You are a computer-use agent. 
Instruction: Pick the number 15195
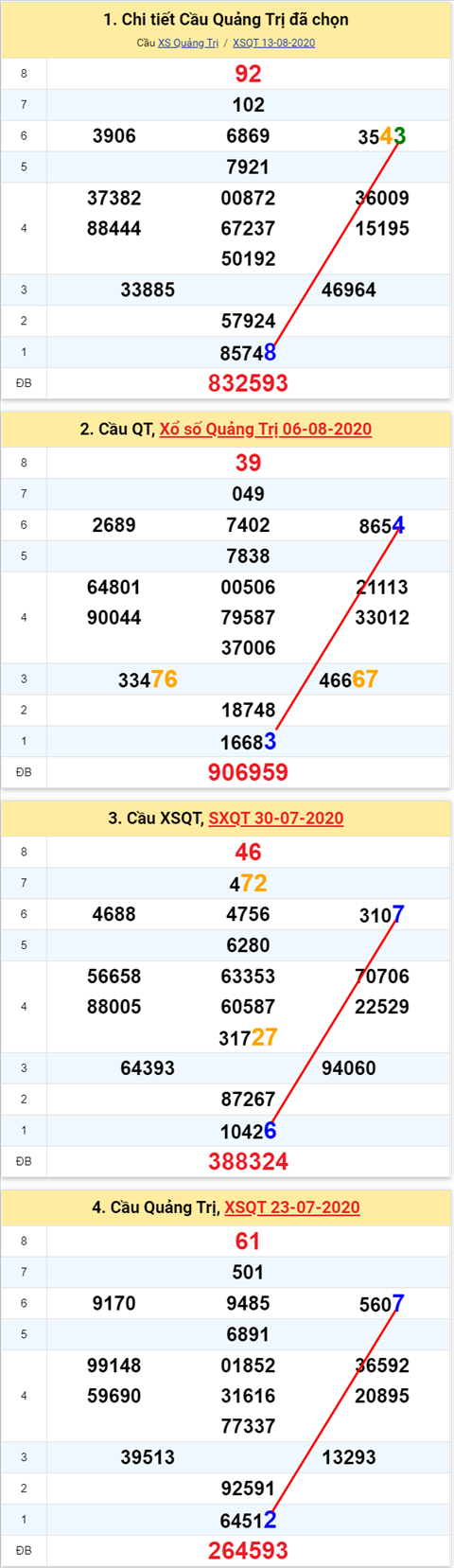click(382, 228)
